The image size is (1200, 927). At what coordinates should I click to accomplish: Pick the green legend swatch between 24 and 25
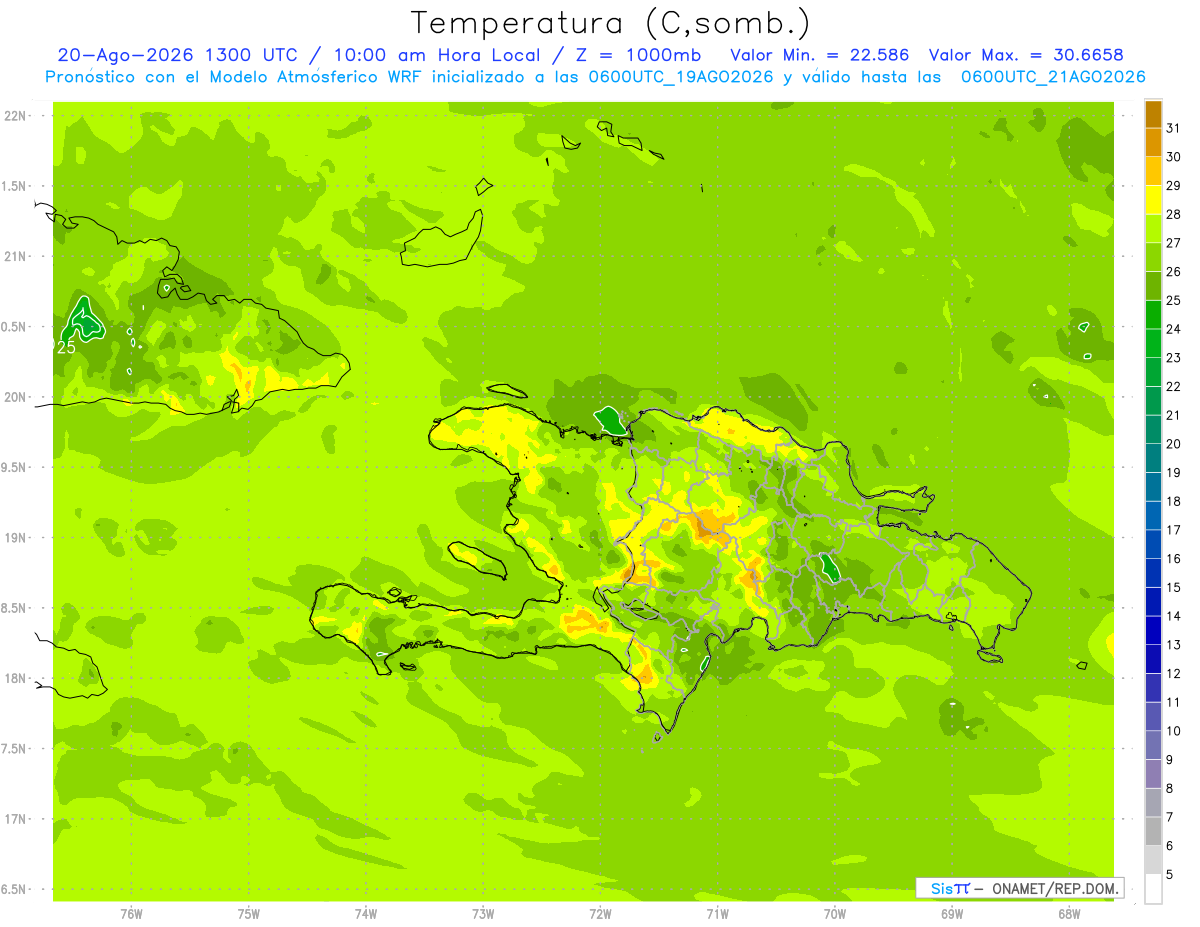[1153, 313]
